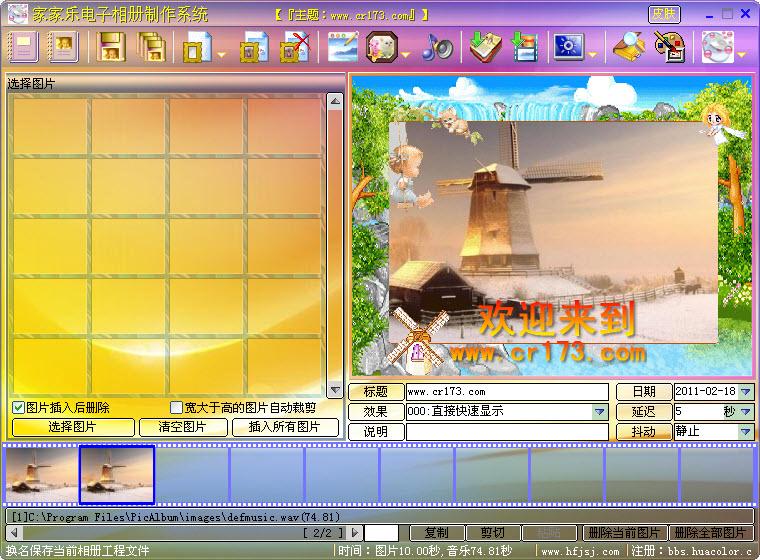Click the defmusic.wav music file path bar
This screenshot has width=760, height=560.
tap(380, 517)
